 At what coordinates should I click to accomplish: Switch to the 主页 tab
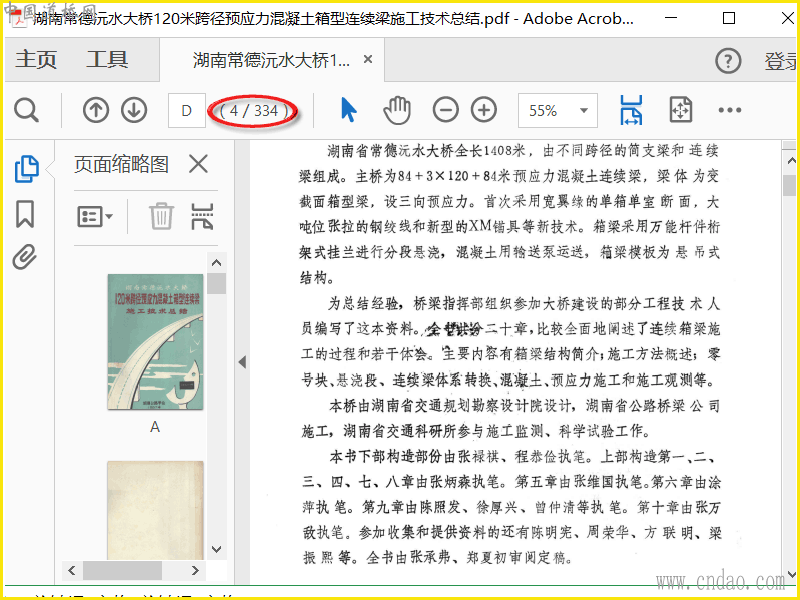tap(36, 60)
